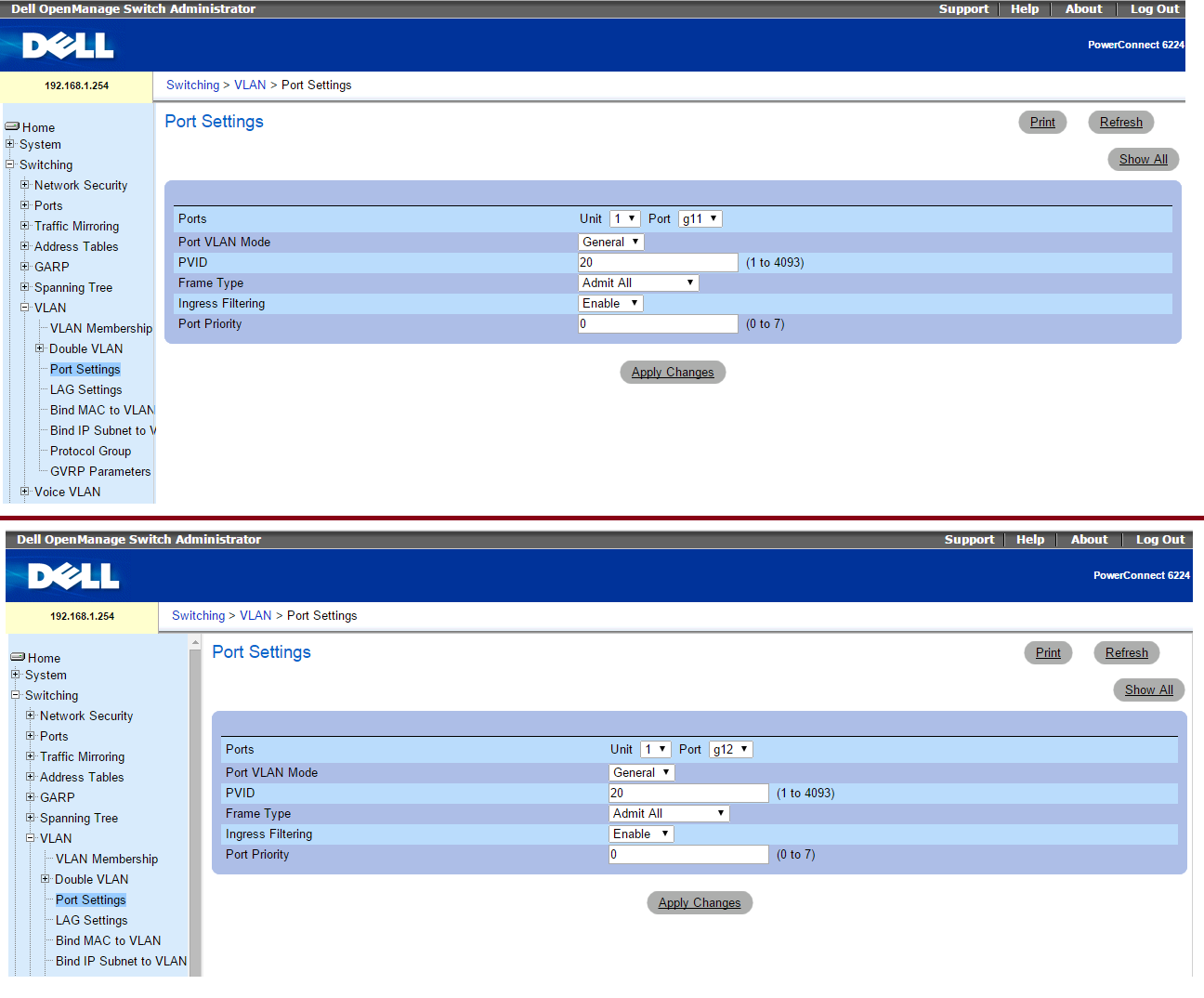Open LAG Settings in the g12 page tree

click(x=91, y=920)
